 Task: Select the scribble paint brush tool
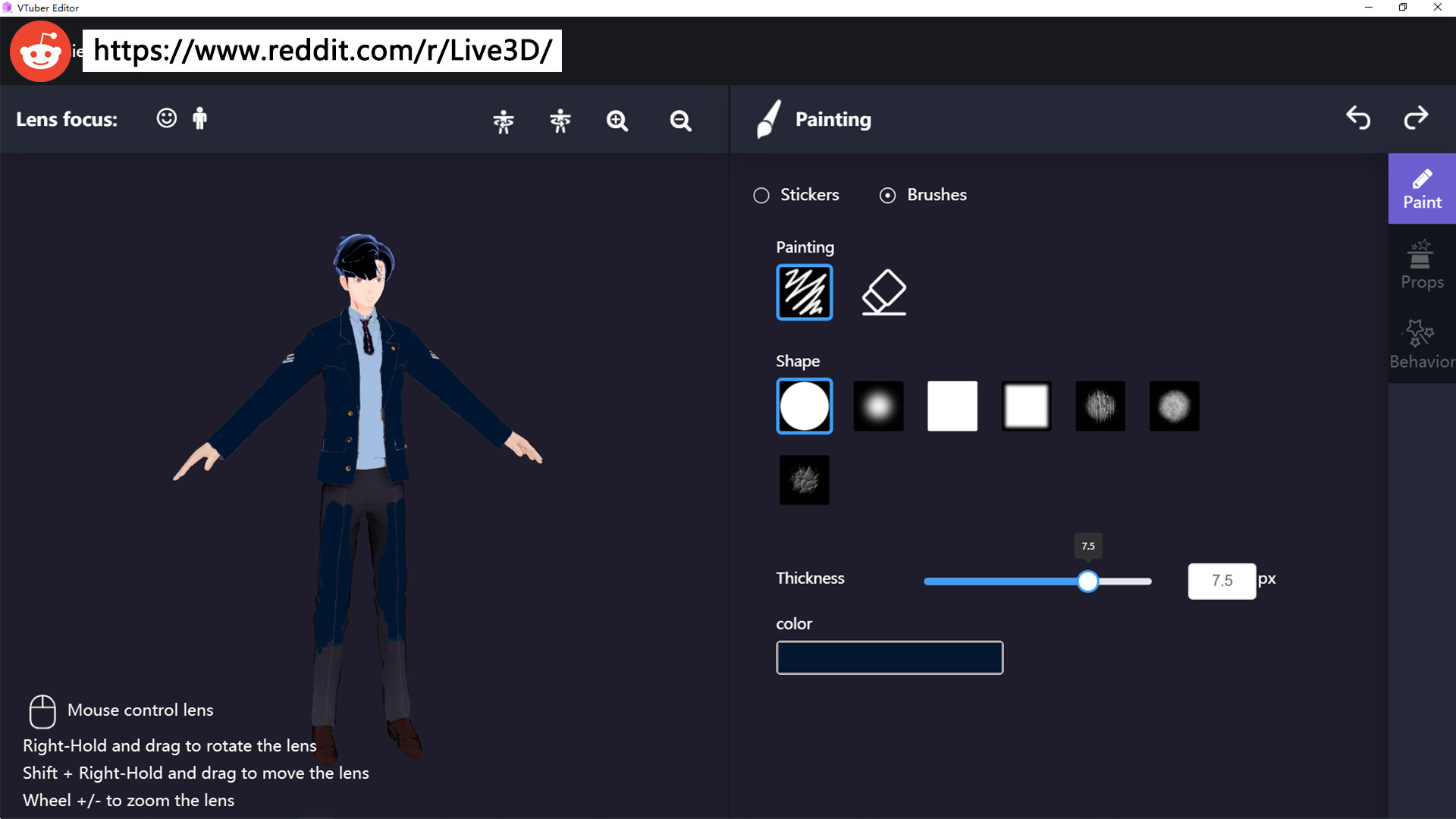click(804, 292)
